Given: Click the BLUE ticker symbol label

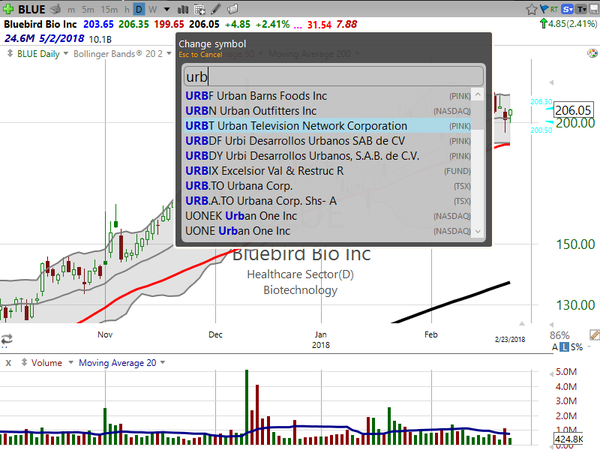Looking at the screenshot, I should [x=32, y=9].
